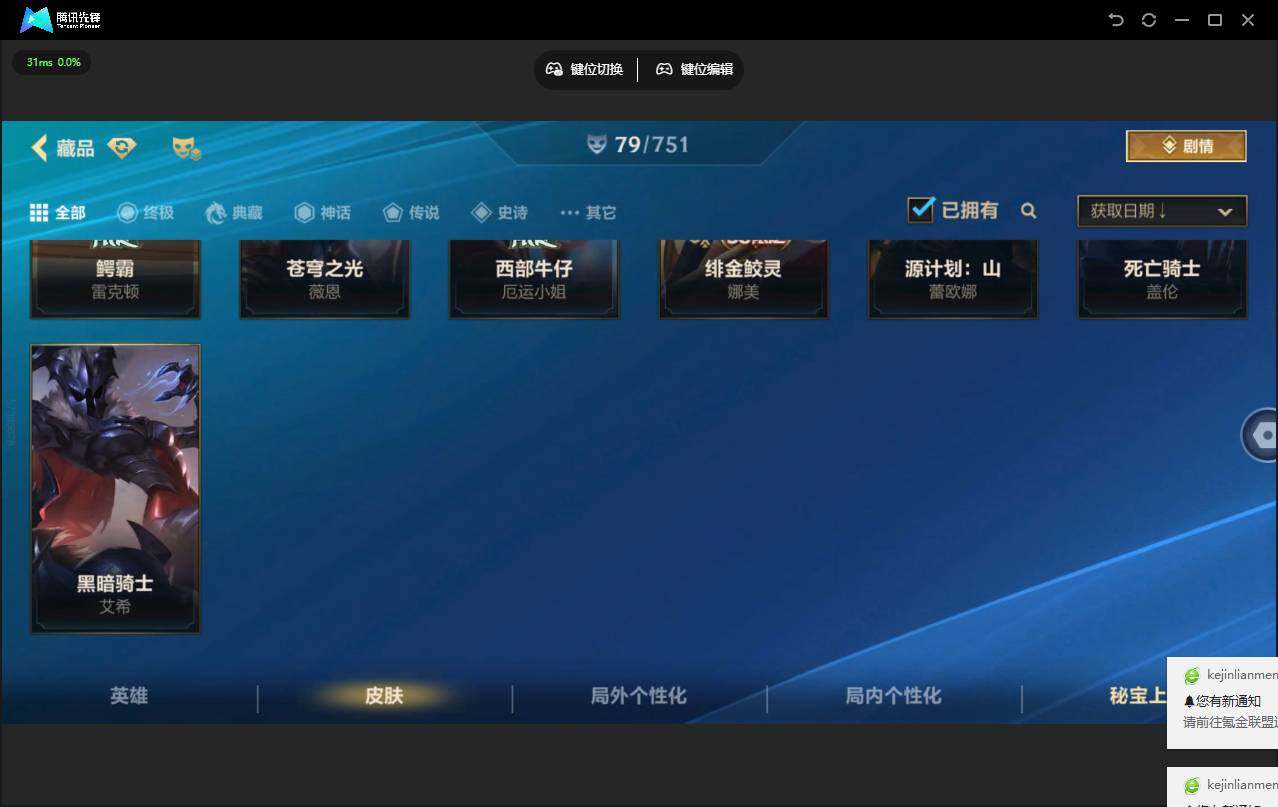
Task: Click the back arrow in the title bar
Action: point(1116,20)
